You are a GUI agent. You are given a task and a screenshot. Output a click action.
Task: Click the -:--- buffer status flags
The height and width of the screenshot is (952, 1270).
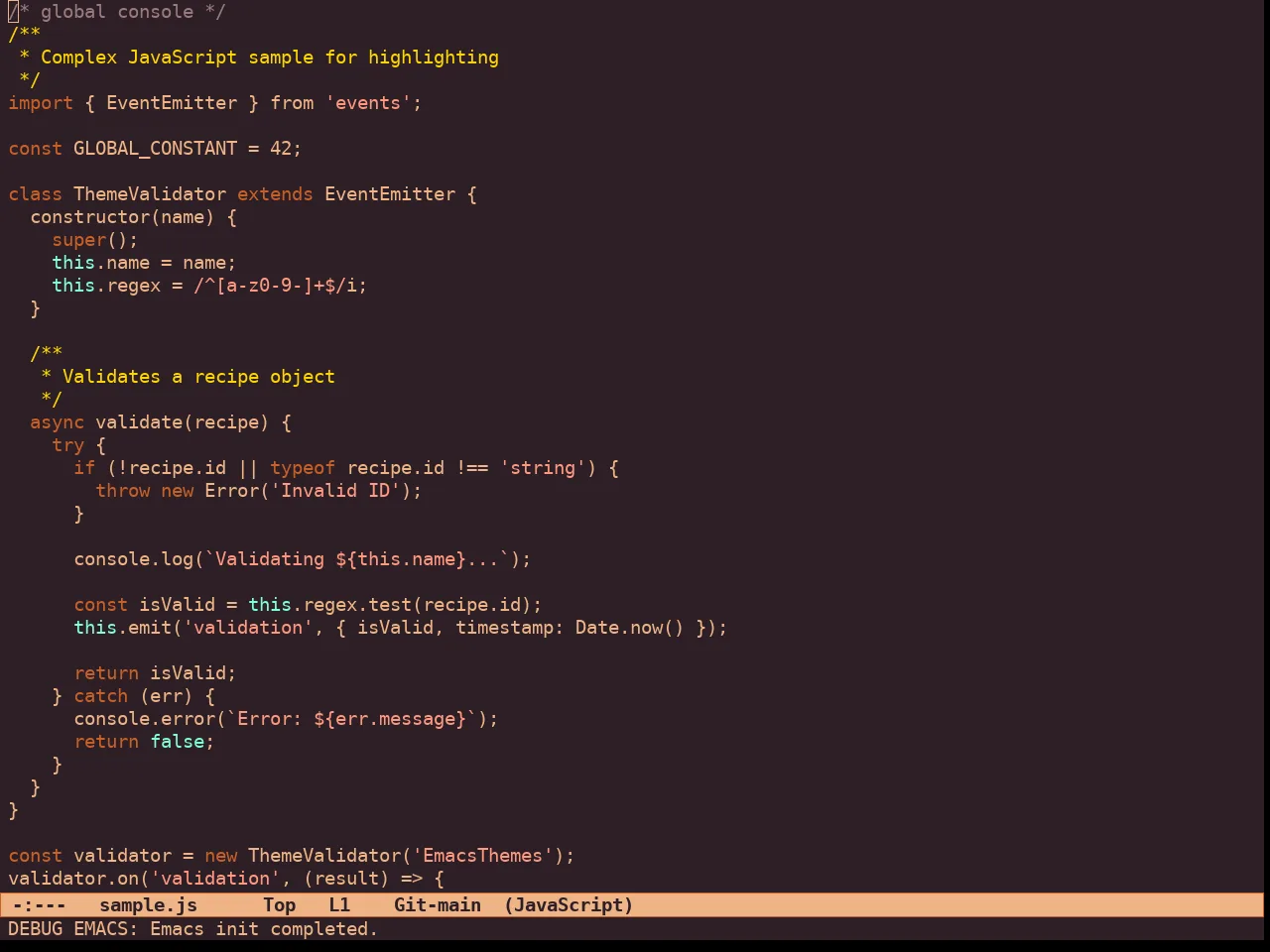point(40,905)
